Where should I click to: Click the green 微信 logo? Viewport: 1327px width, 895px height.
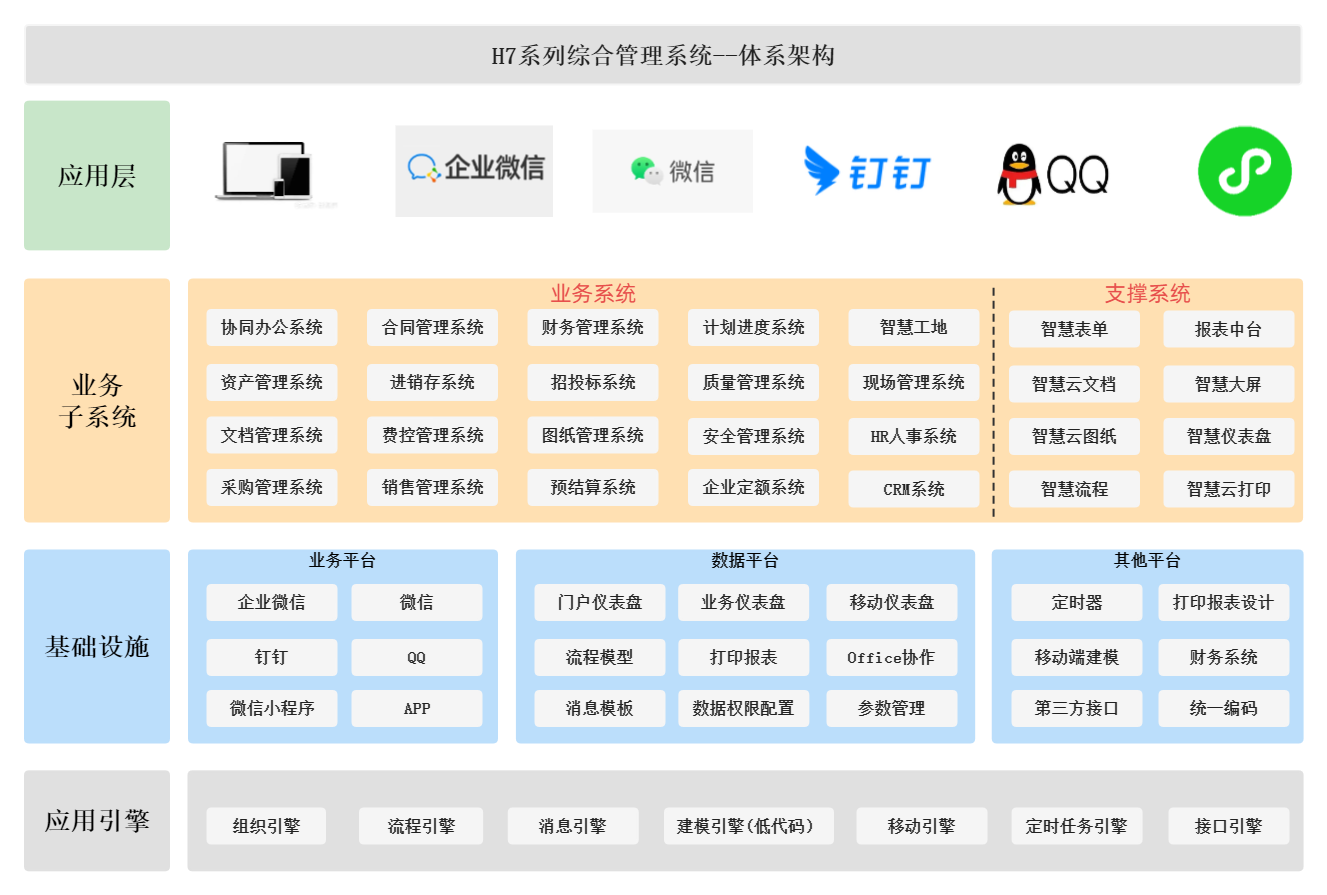point(672,171)
